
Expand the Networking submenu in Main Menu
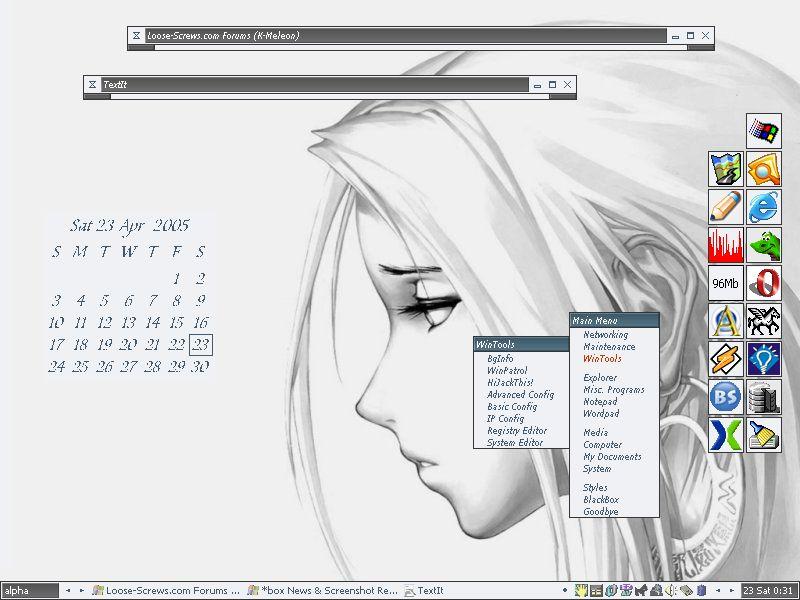click(606, 335)
